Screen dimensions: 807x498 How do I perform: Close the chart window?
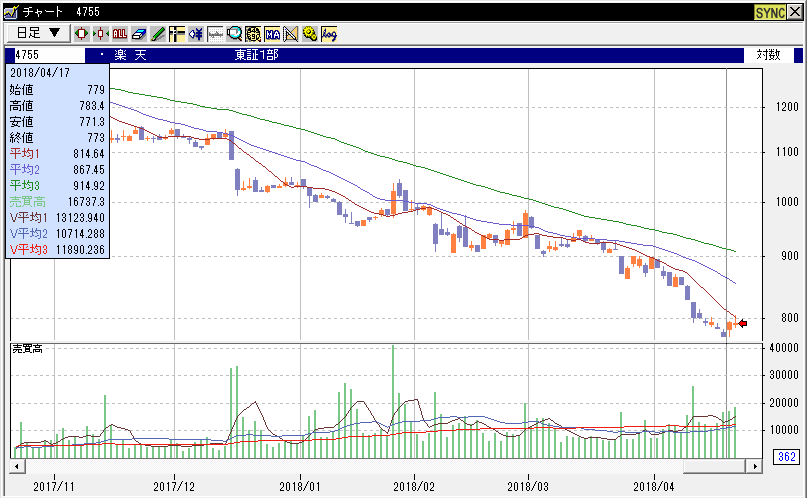(795, 10)
